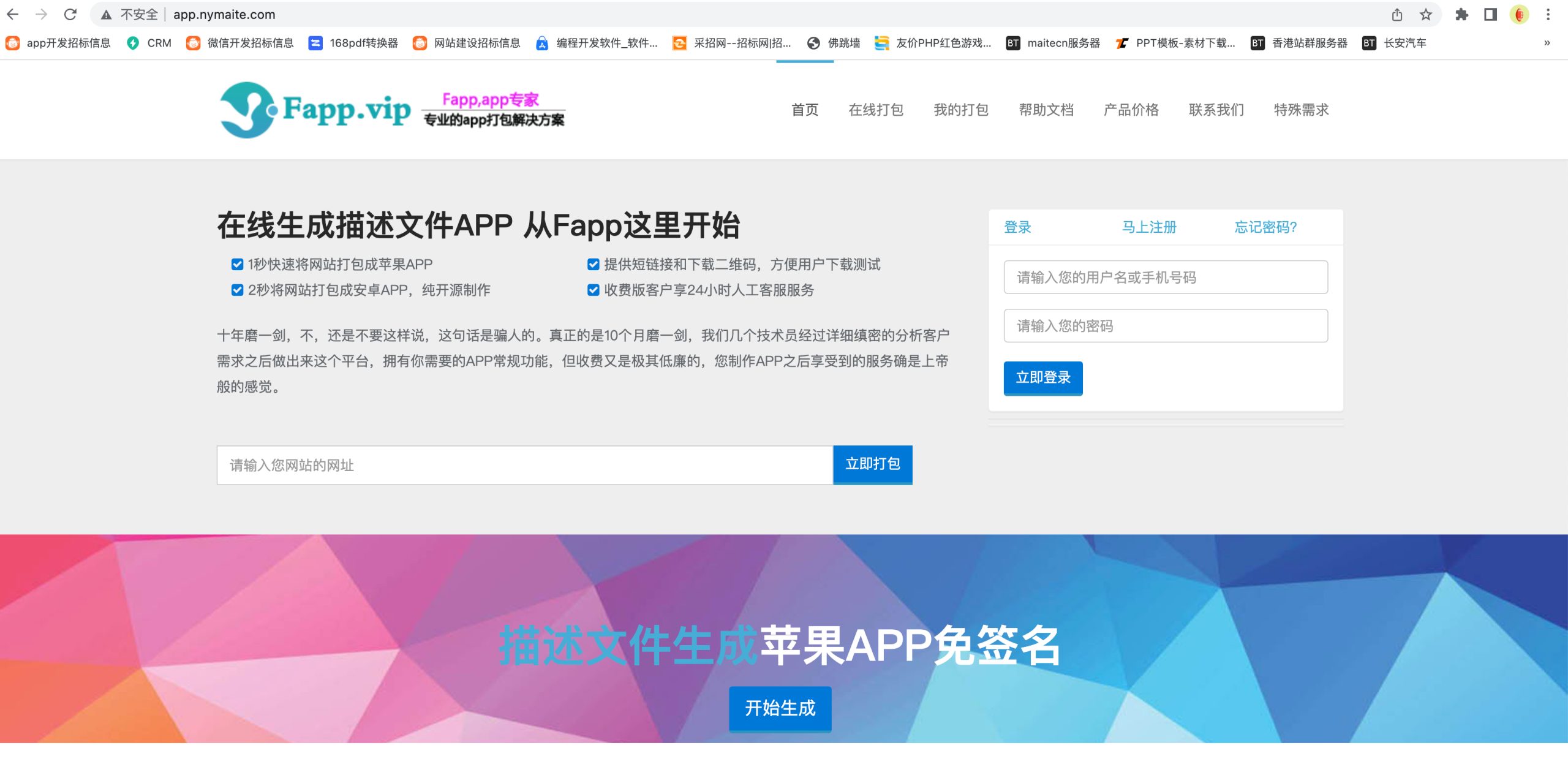Viewport: 1568px width, 775px height.
Task: Toggle checkbox 1秒快速将网站打包成苹果APP
Action: pos(237,264)
